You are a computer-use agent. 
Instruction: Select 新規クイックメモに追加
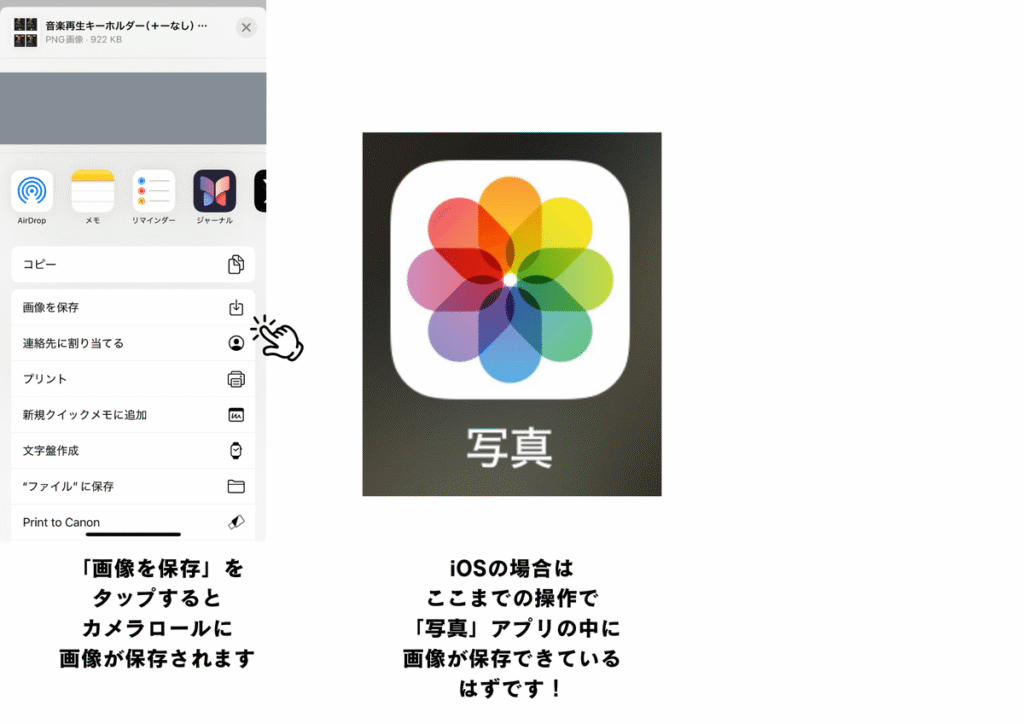pyautogui.click(x=133, y=415)
